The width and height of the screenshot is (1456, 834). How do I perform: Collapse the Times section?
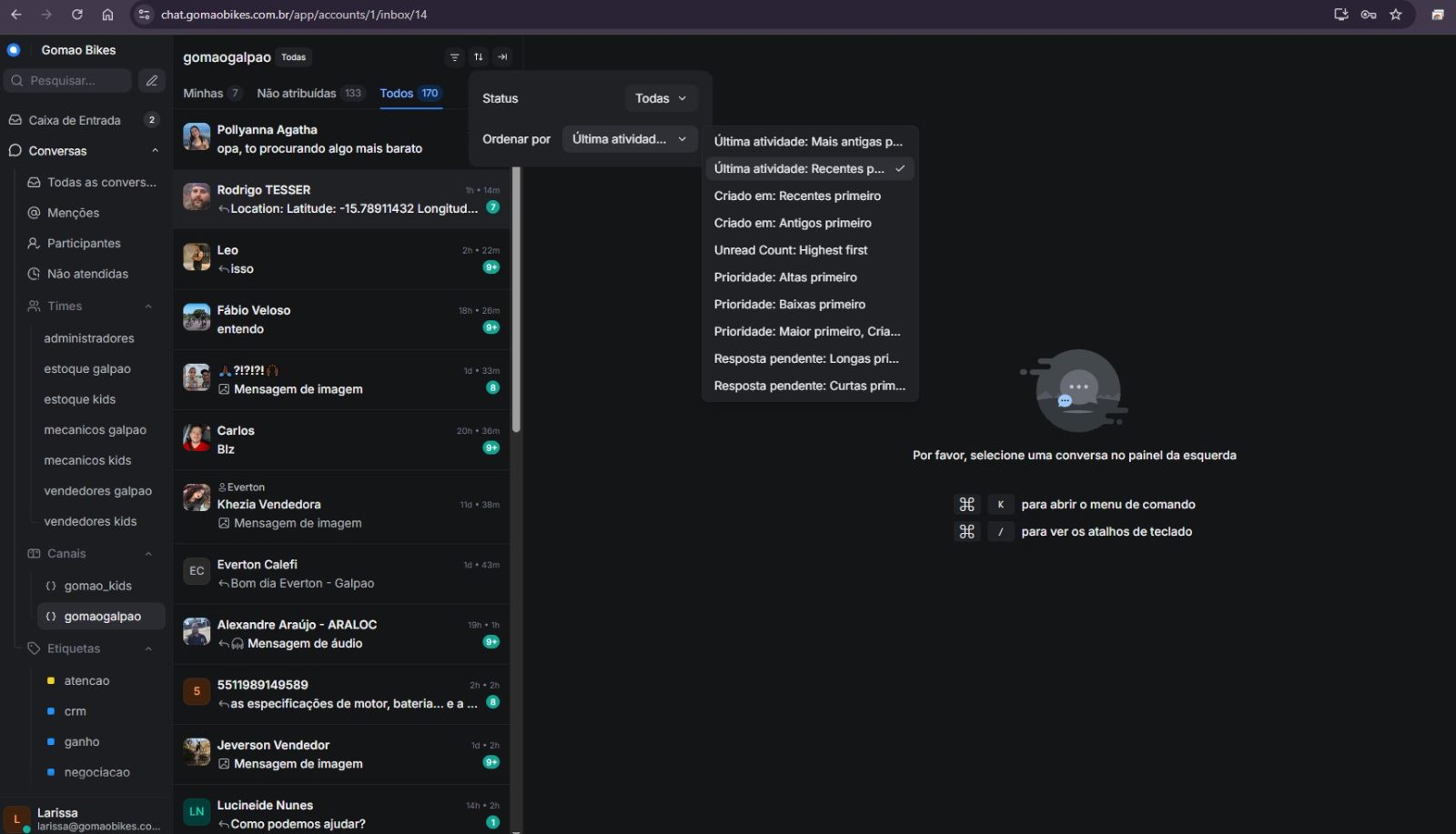148,306
